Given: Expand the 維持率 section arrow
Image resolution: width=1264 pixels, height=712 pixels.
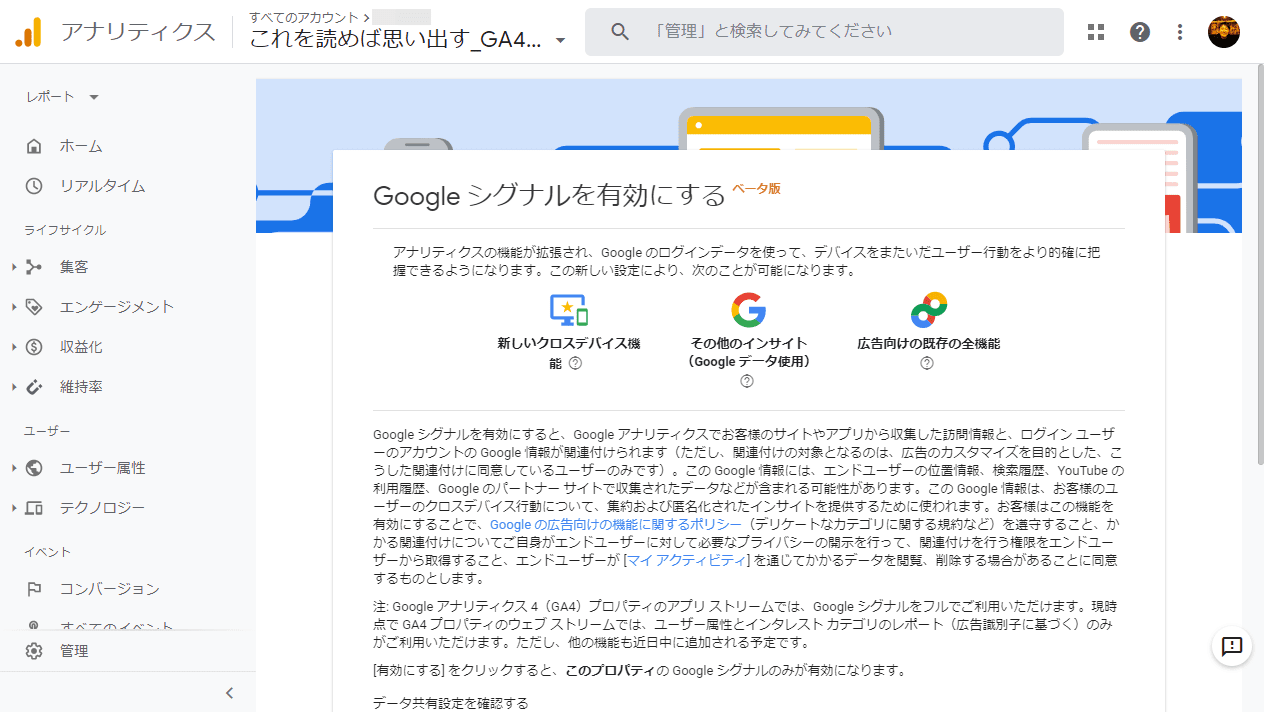Looking at the screenshot, I should point(14,387).
